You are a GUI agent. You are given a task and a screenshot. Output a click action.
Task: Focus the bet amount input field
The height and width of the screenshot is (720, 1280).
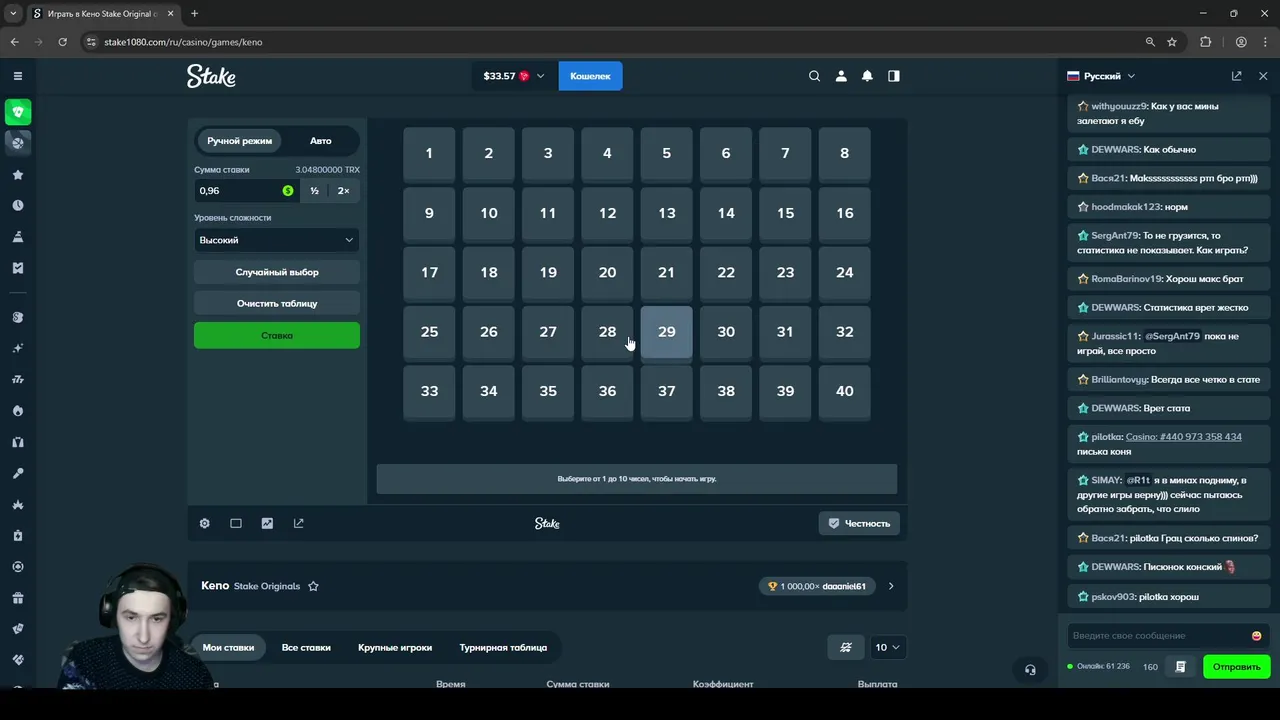point(246,191)
